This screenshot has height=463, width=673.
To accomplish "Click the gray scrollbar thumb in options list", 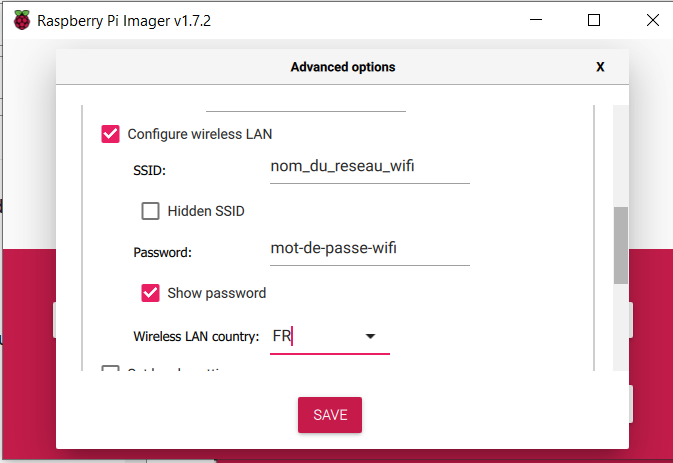I will (x=621, y=245).
